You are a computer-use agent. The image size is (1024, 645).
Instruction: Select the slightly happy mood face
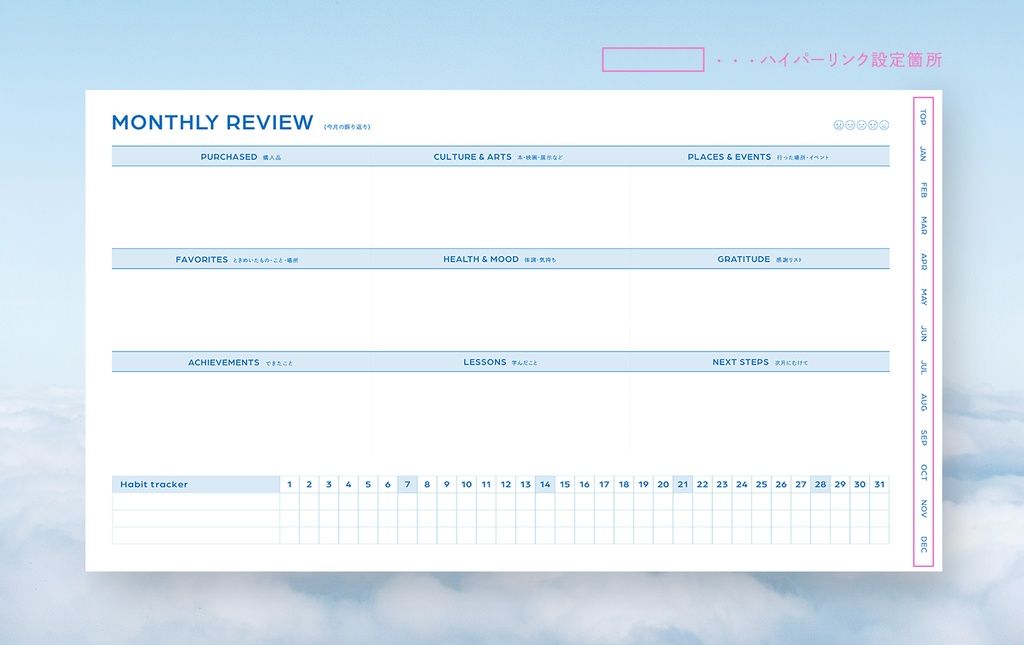[872, 125]
